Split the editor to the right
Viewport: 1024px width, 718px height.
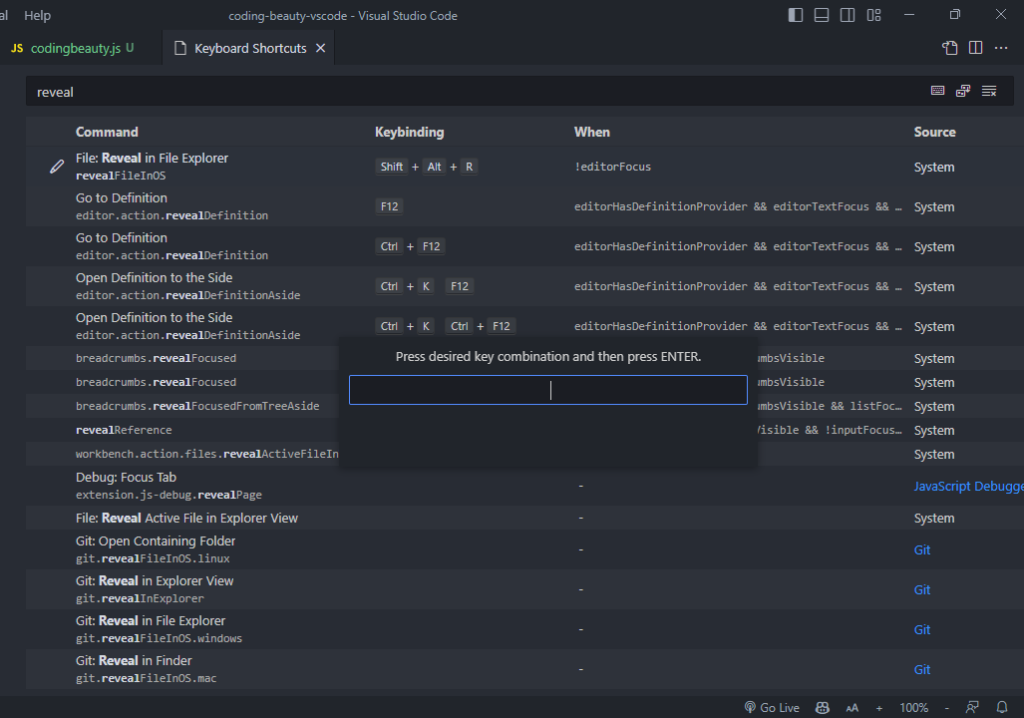[x=975, y=48]
